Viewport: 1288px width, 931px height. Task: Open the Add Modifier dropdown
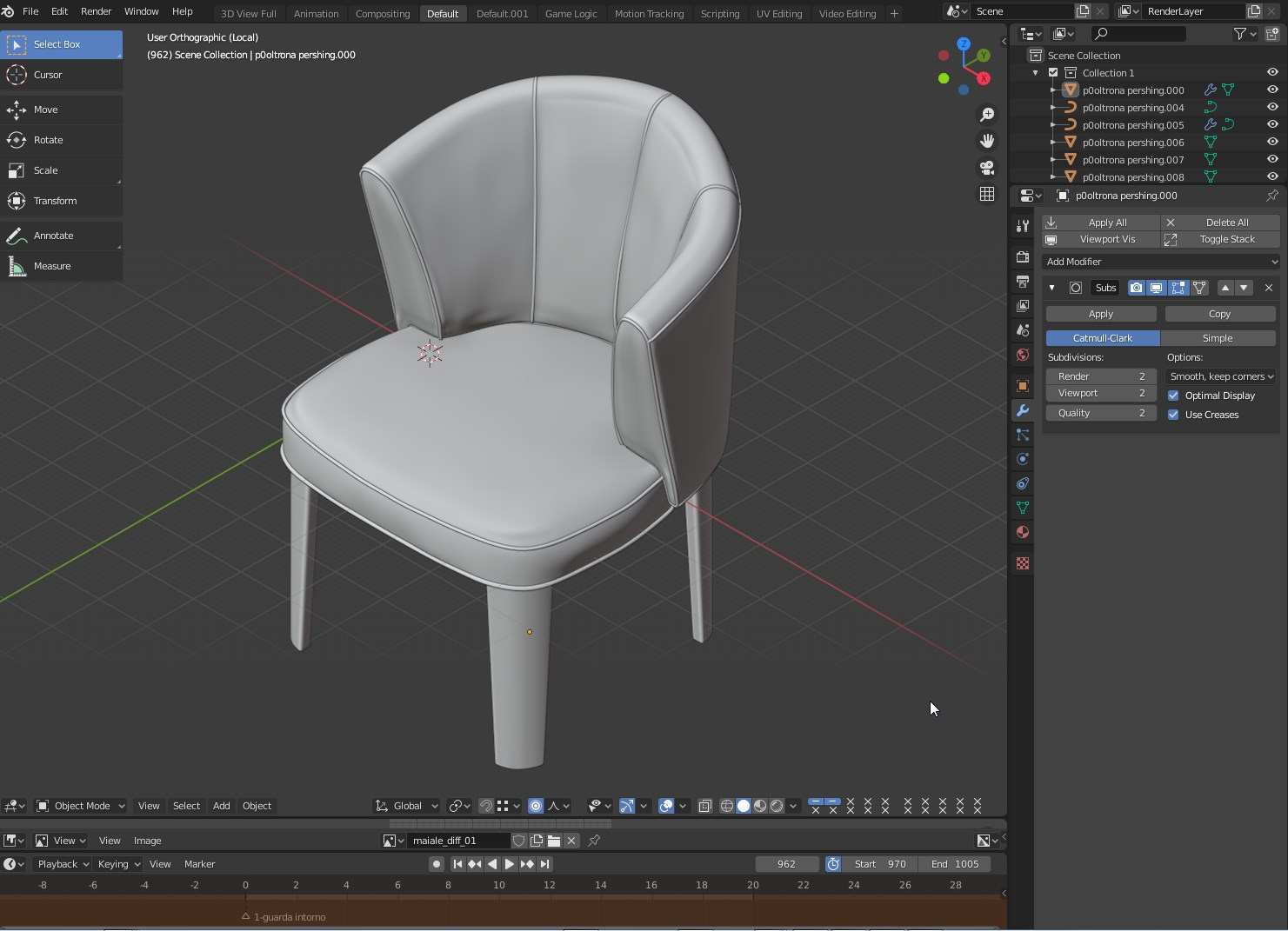[x=1160, y=262]
